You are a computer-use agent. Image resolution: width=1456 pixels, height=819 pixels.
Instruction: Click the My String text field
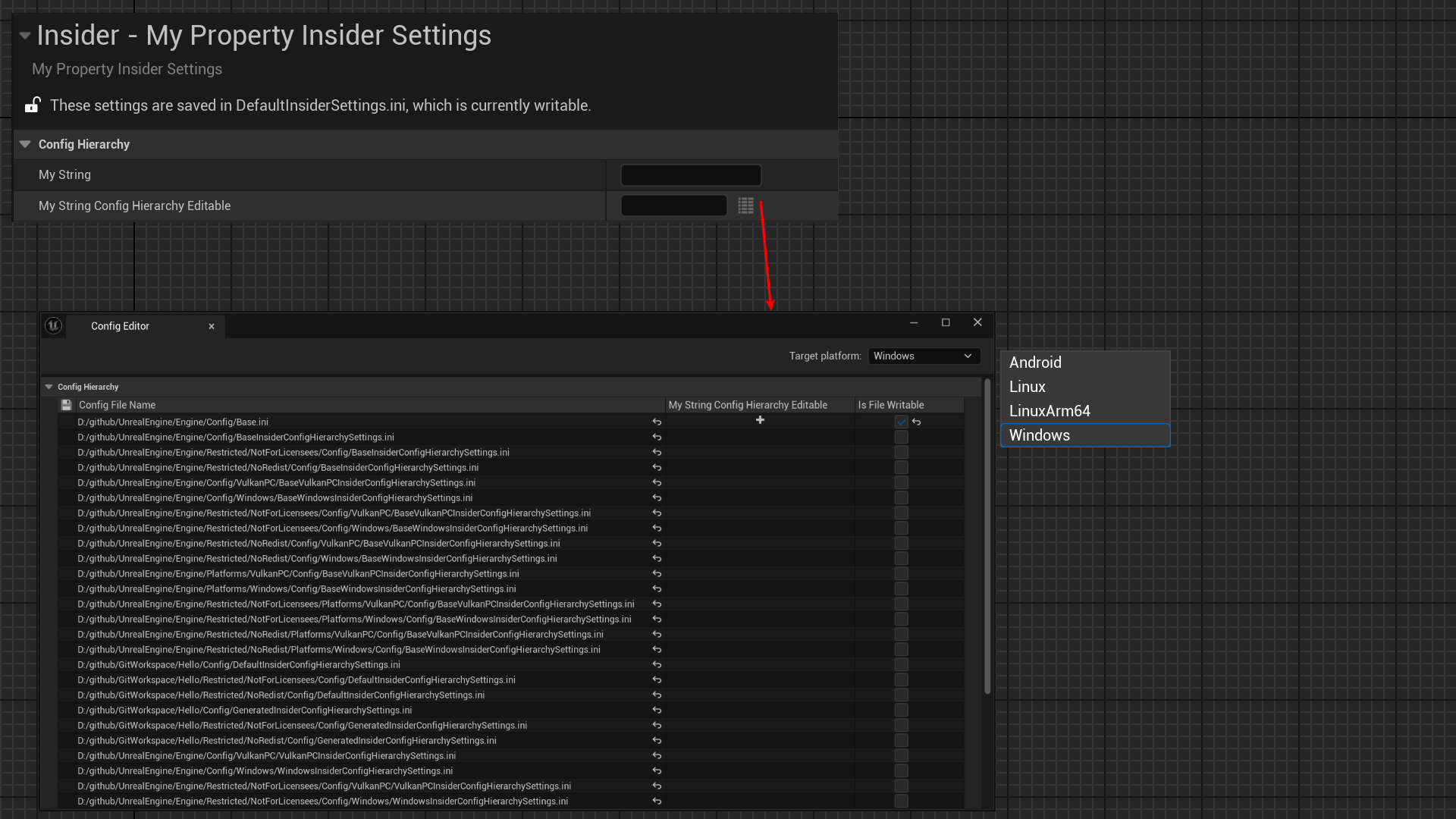pos(690,175)
